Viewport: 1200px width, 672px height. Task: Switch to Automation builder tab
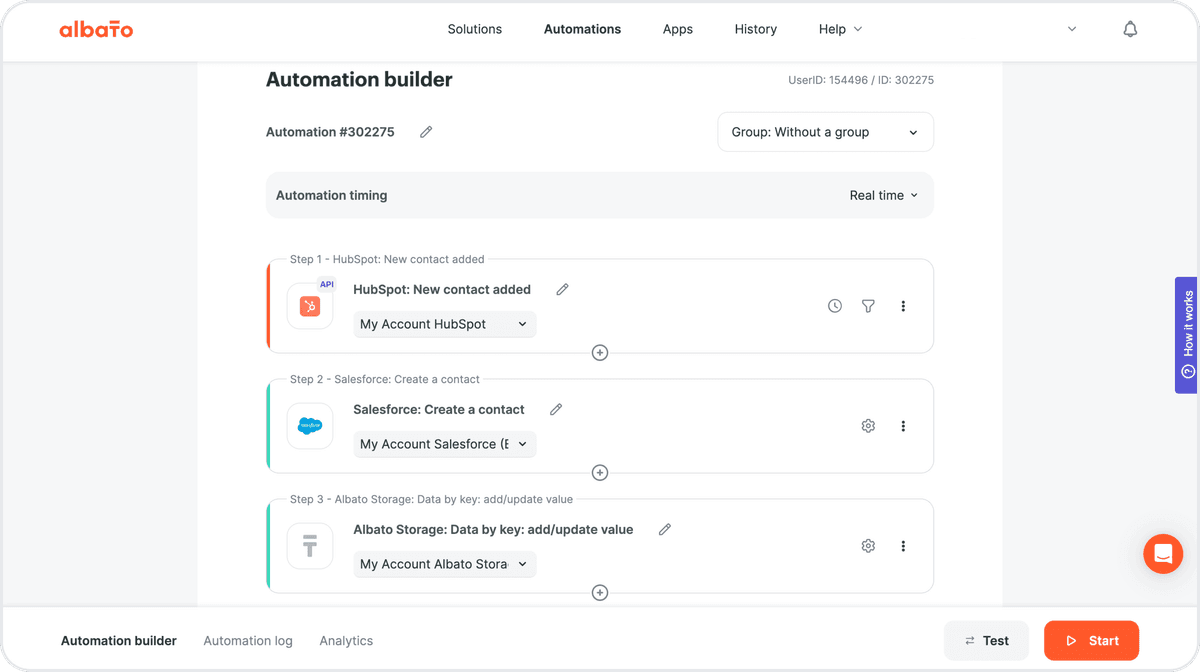(119, 641)
